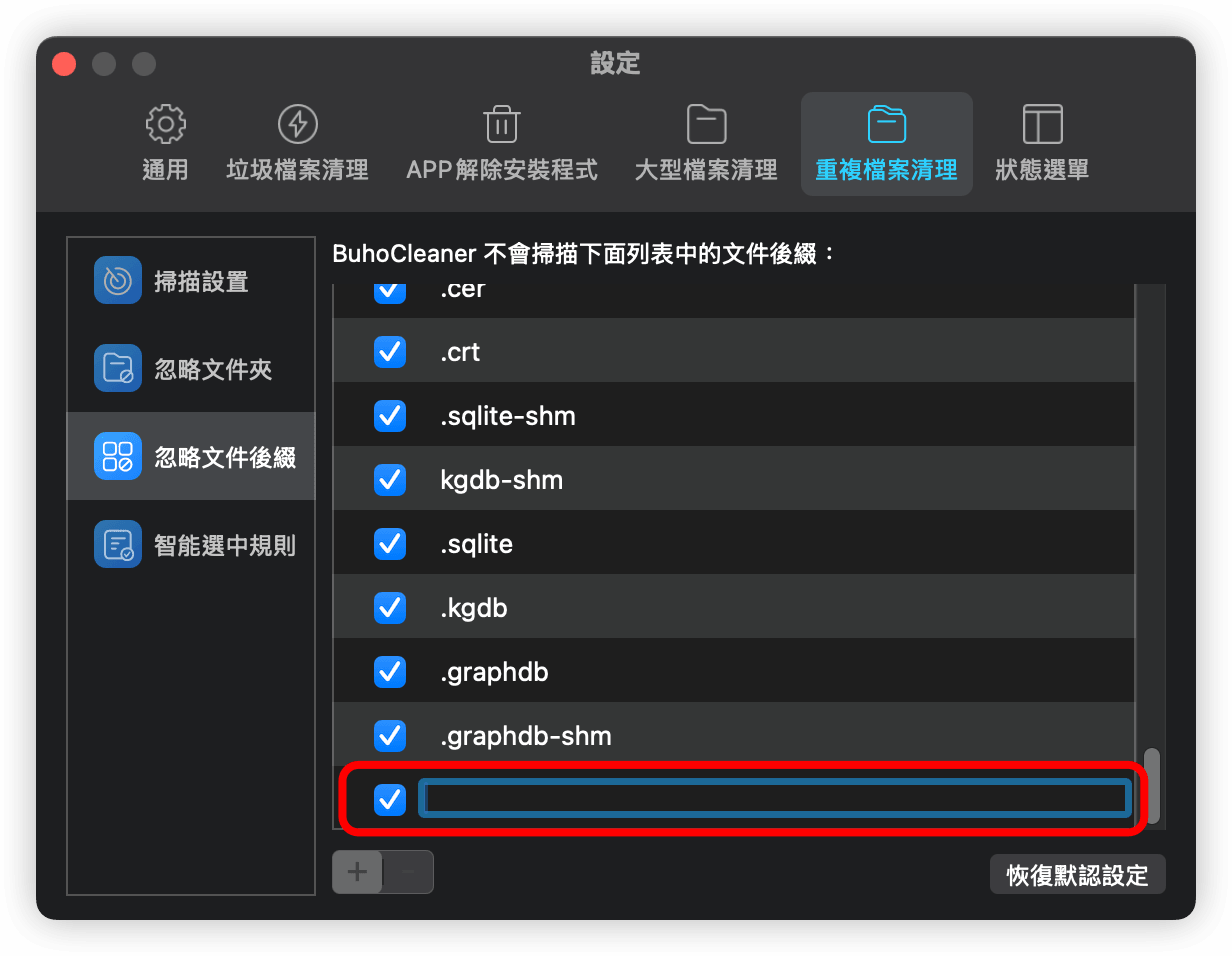Select the .graphdb-shm list row text
This screenshot has height=956, width=1232.
click(526, 736)
